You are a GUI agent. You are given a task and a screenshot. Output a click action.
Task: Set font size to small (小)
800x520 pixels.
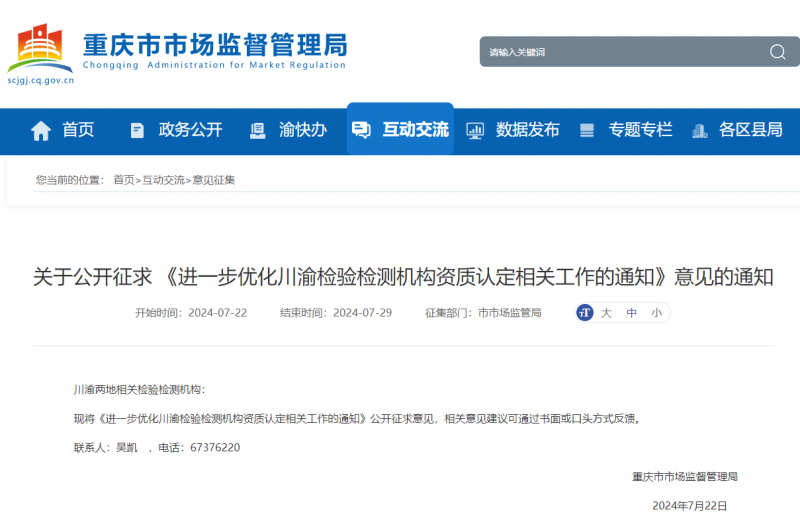point(656,313)
